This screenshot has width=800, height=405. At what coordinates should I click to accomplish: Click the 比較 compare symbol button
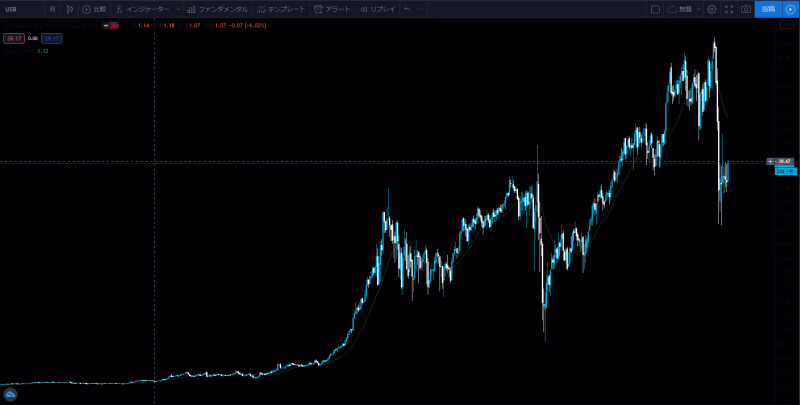[94, 9]
